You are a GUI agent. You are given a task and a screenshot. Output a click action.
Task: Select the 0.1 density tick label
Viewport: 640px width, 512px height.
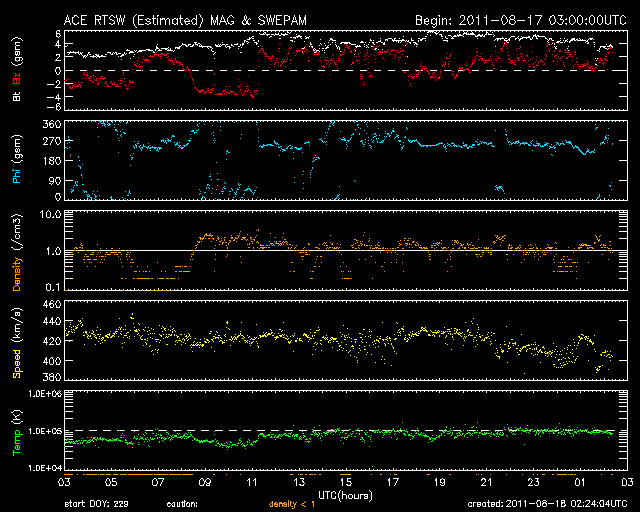(53, 287)
